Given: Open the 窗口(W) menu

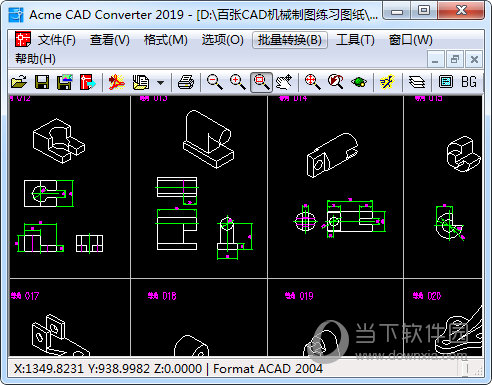Looking at the screenshot, I should 411,40.
